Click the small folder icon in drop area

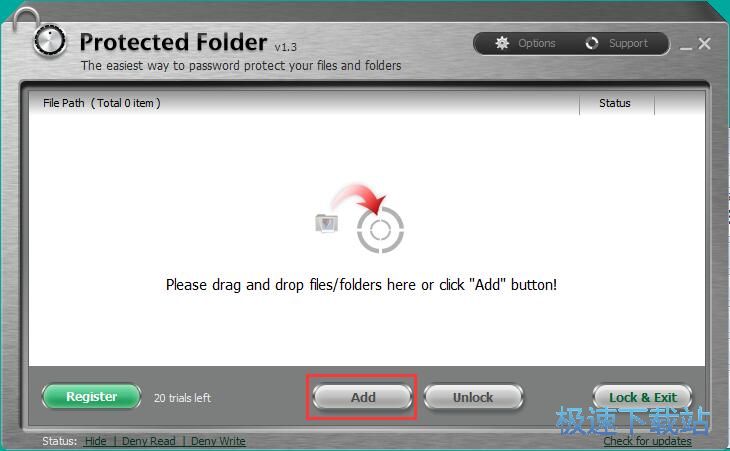pos(327,223)
